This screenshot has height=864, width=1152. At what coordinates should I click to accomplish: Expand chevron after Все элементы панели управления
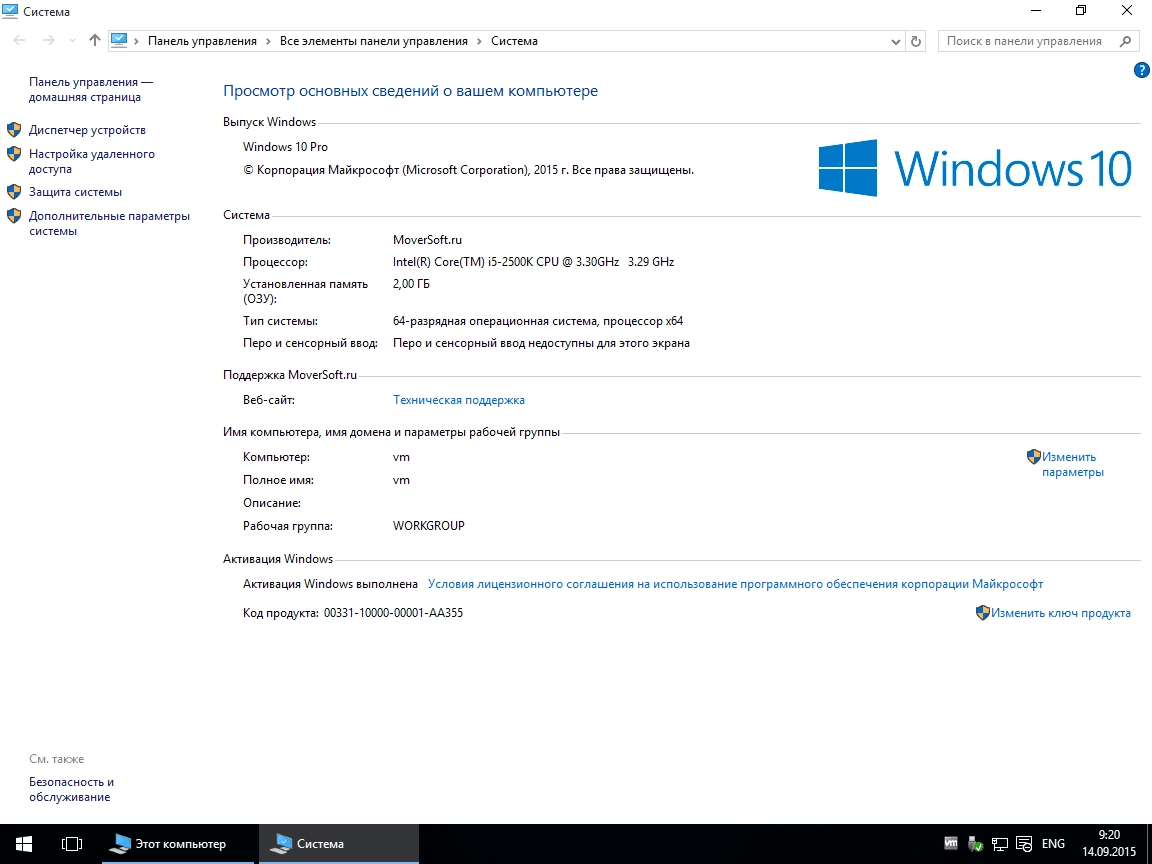(x=480, y=41)
